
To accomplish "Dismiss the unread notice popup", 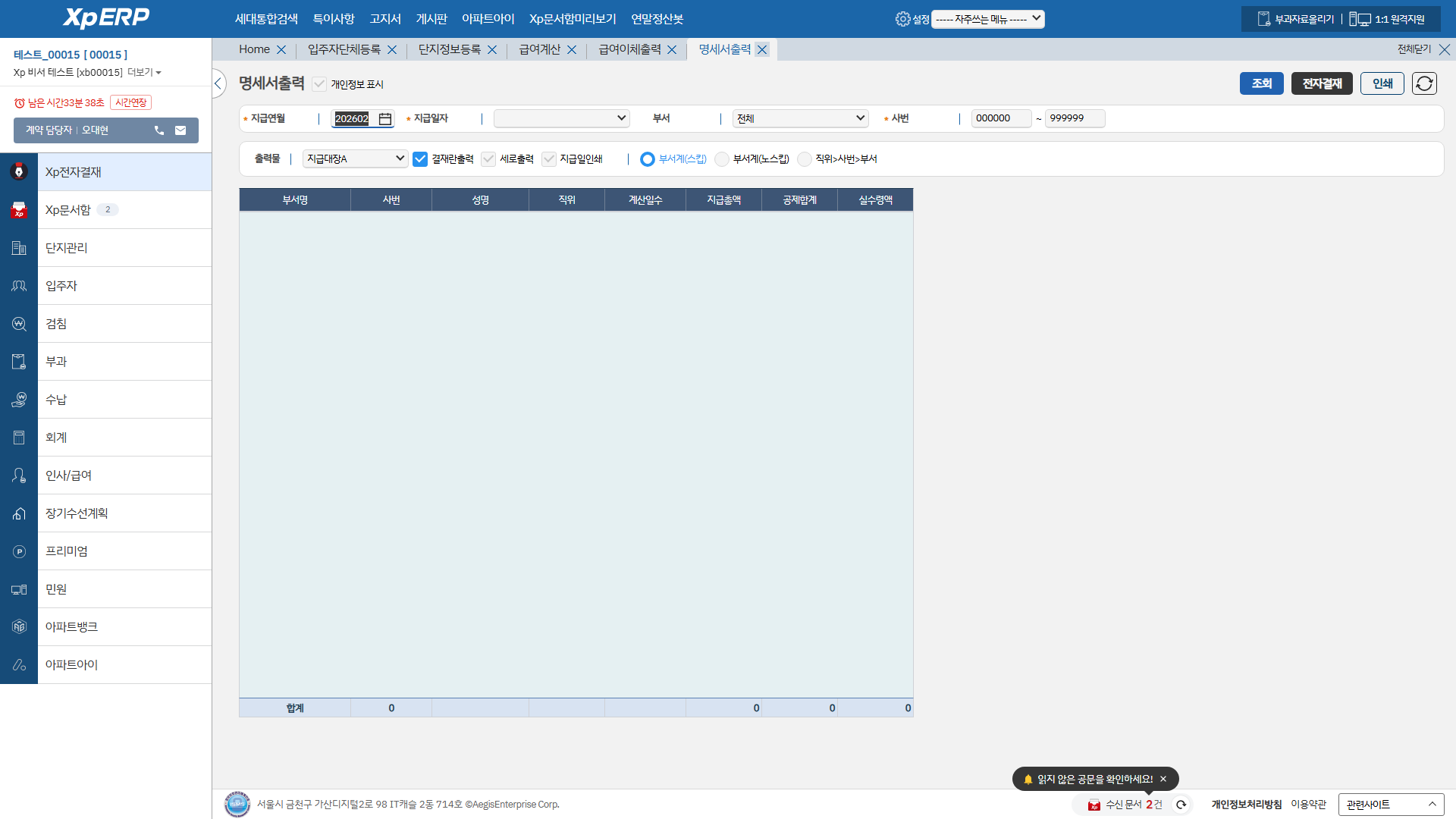I will point(1163,779).
